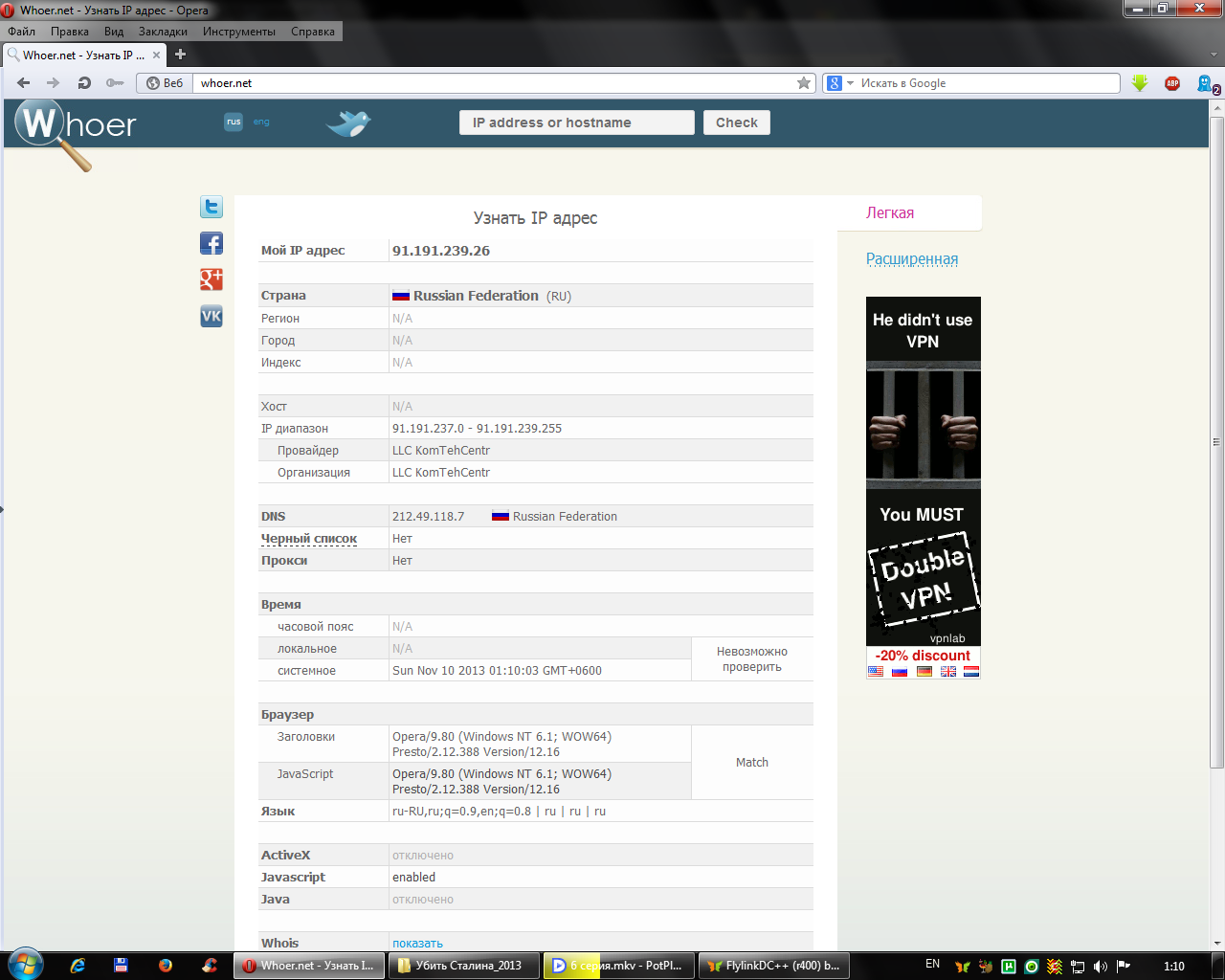Click the Russian Federation country value
The image size is (1225, 980).
[476, 296]
